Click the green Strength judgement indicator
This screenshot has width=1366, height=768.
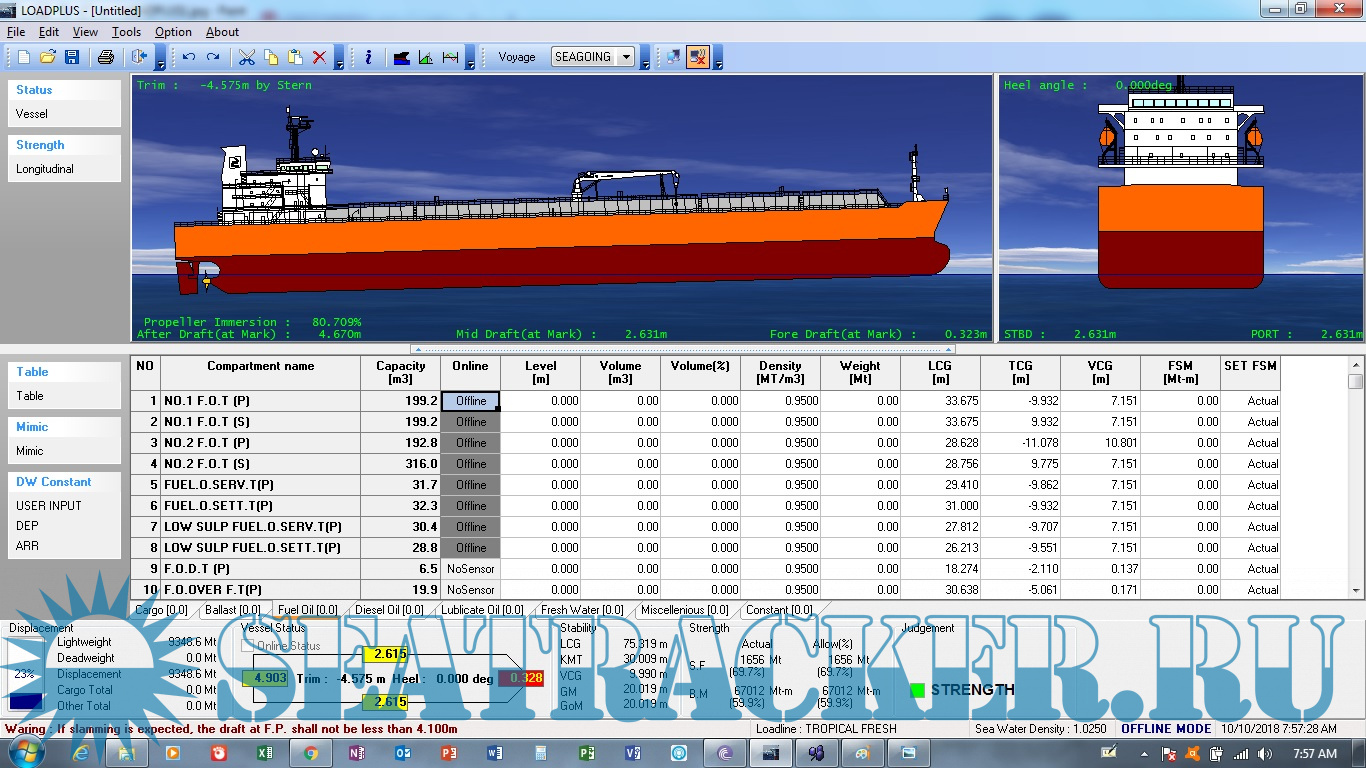point(917,690)
